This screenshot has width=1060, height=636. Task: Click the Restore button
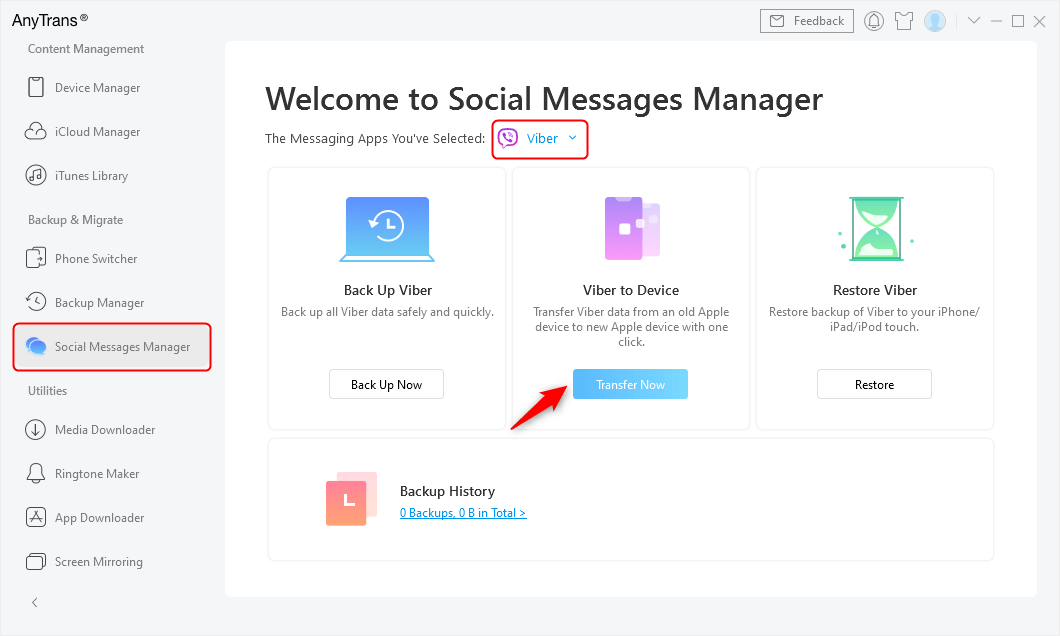pyautogui.click(x=875, y=384)
